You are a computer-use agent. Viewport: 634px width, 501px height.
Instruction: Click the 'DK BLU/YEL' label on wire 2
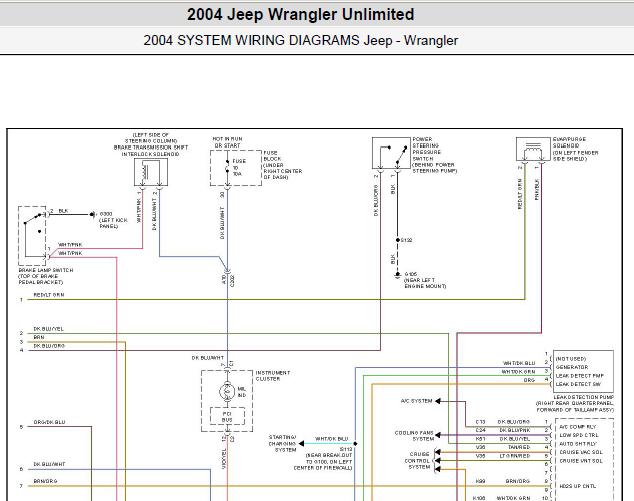click(x=49, y=329)
